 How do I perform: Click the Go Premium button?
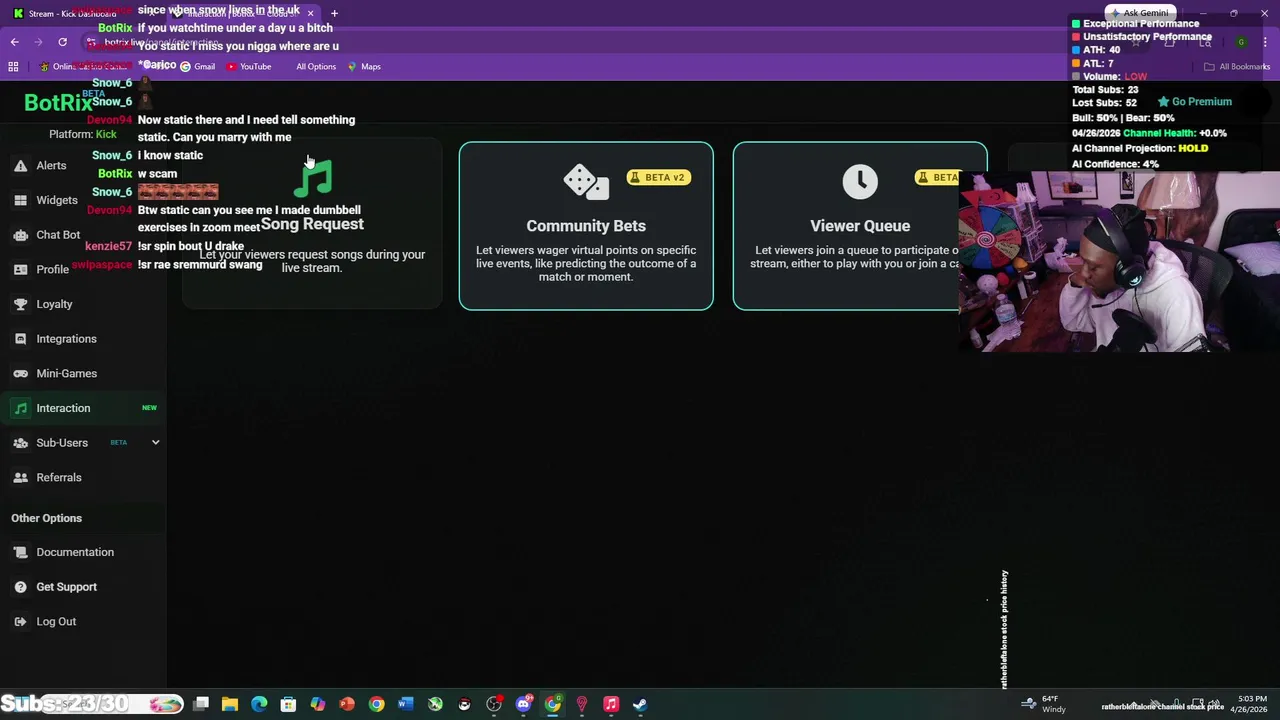click(x=1195, y=102)
